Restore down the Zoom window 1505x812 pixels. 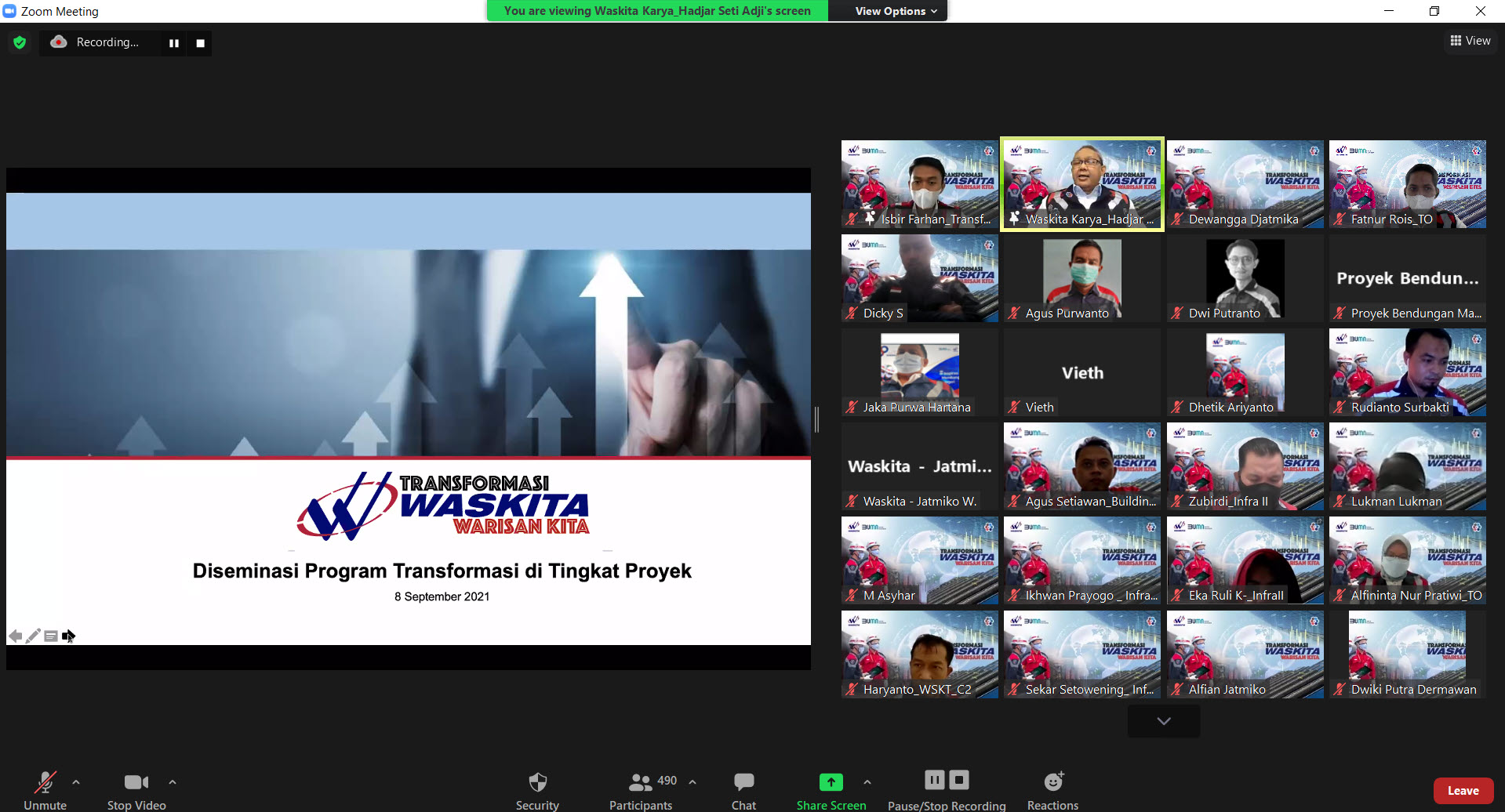click(x=1434, y=11)
